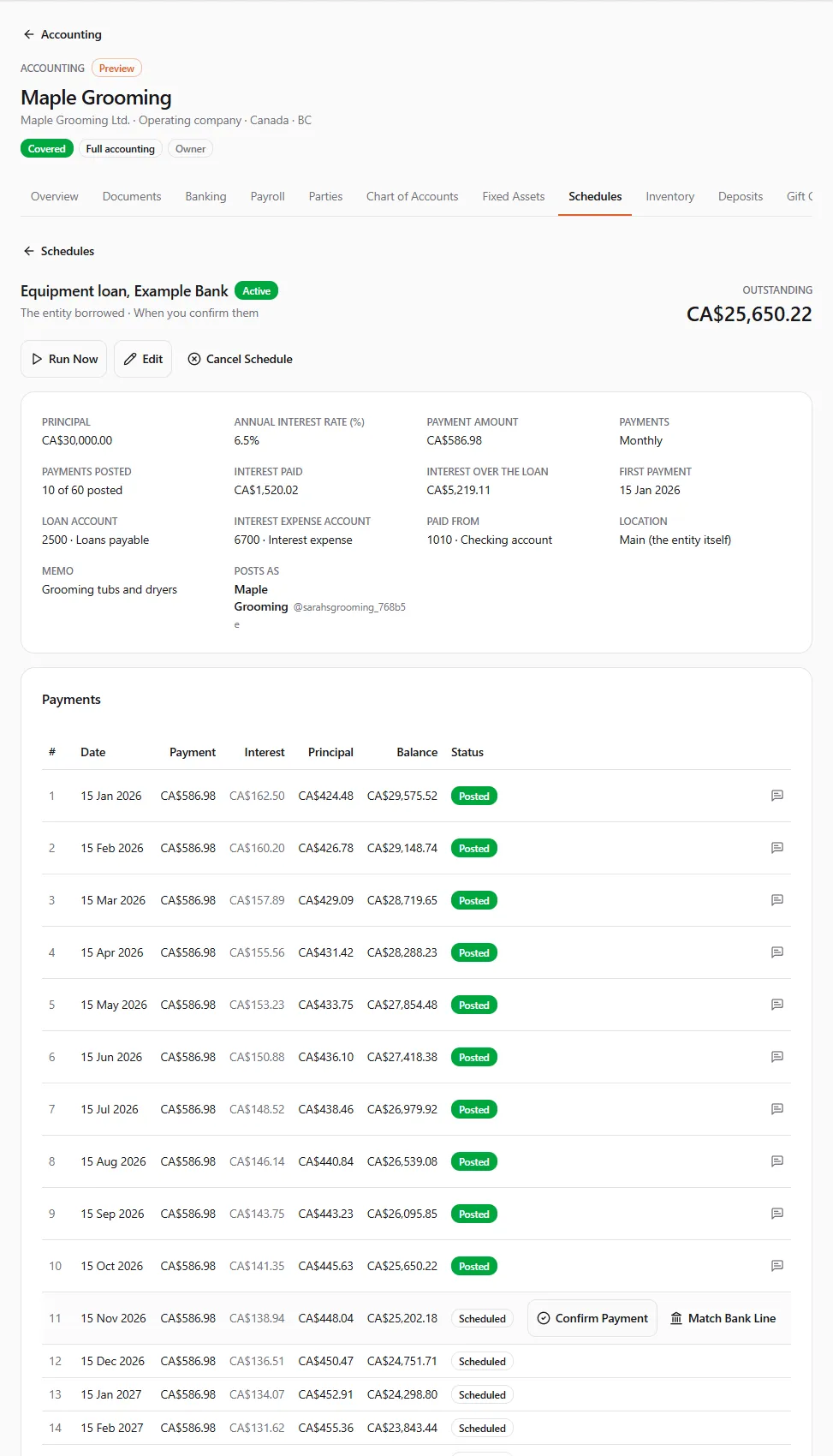
Task: Click the Owner badge
Action: click(x=190, y=149)
